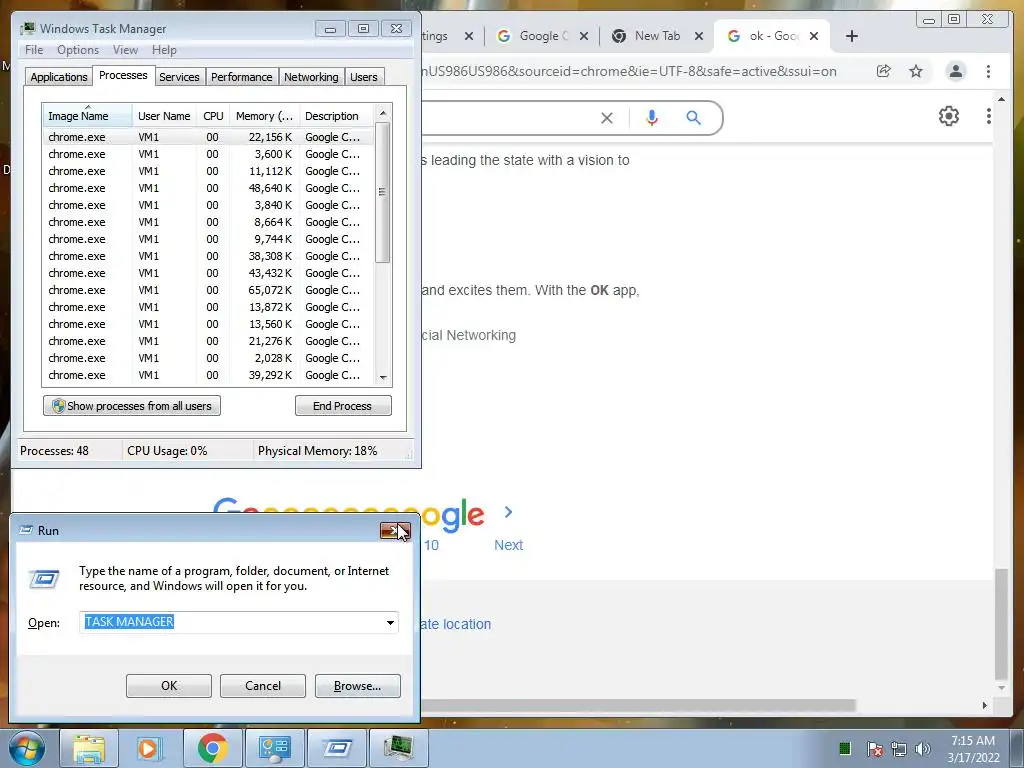Switch to the Performance tab

241,77
